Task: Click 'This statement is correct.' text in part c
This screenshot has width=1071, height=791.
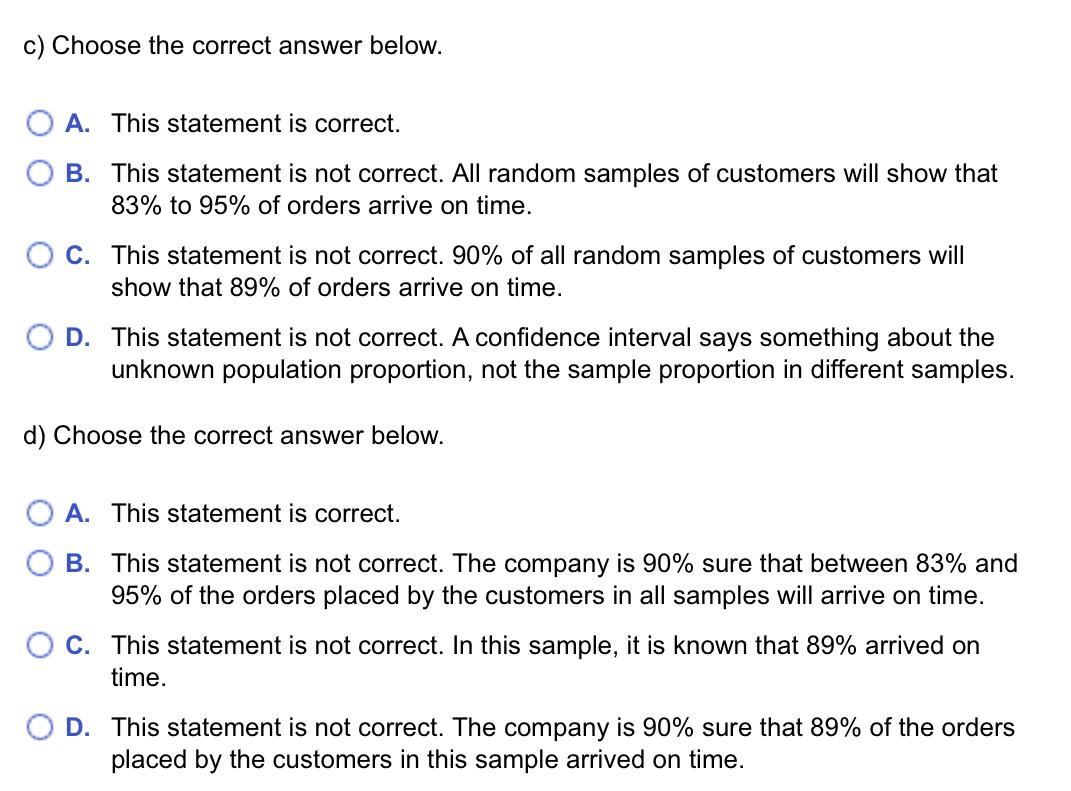Action: (256, 124)
